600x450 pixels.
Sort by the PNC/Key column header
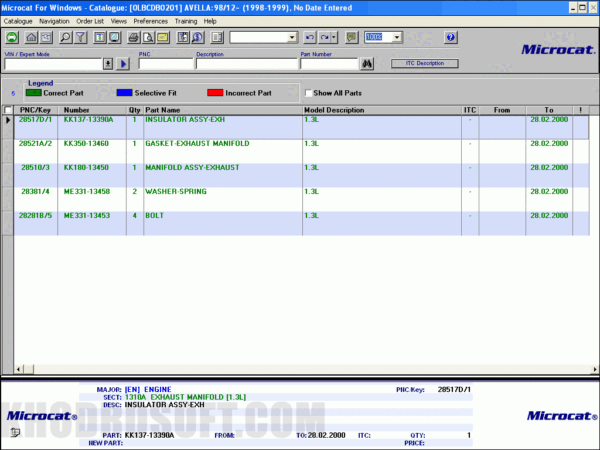[x=35, y=110]
